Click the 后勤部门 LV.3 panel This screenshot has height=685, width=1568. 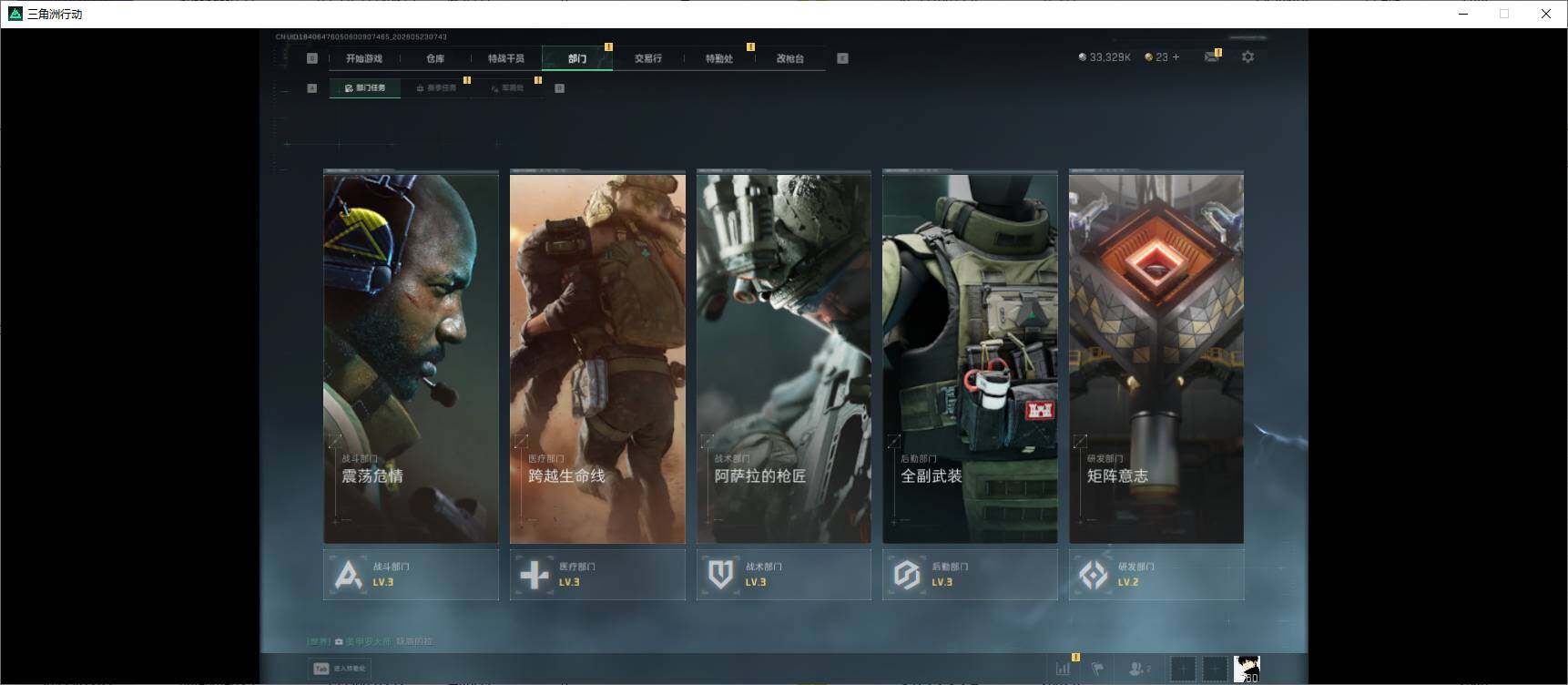click(970, 574)
